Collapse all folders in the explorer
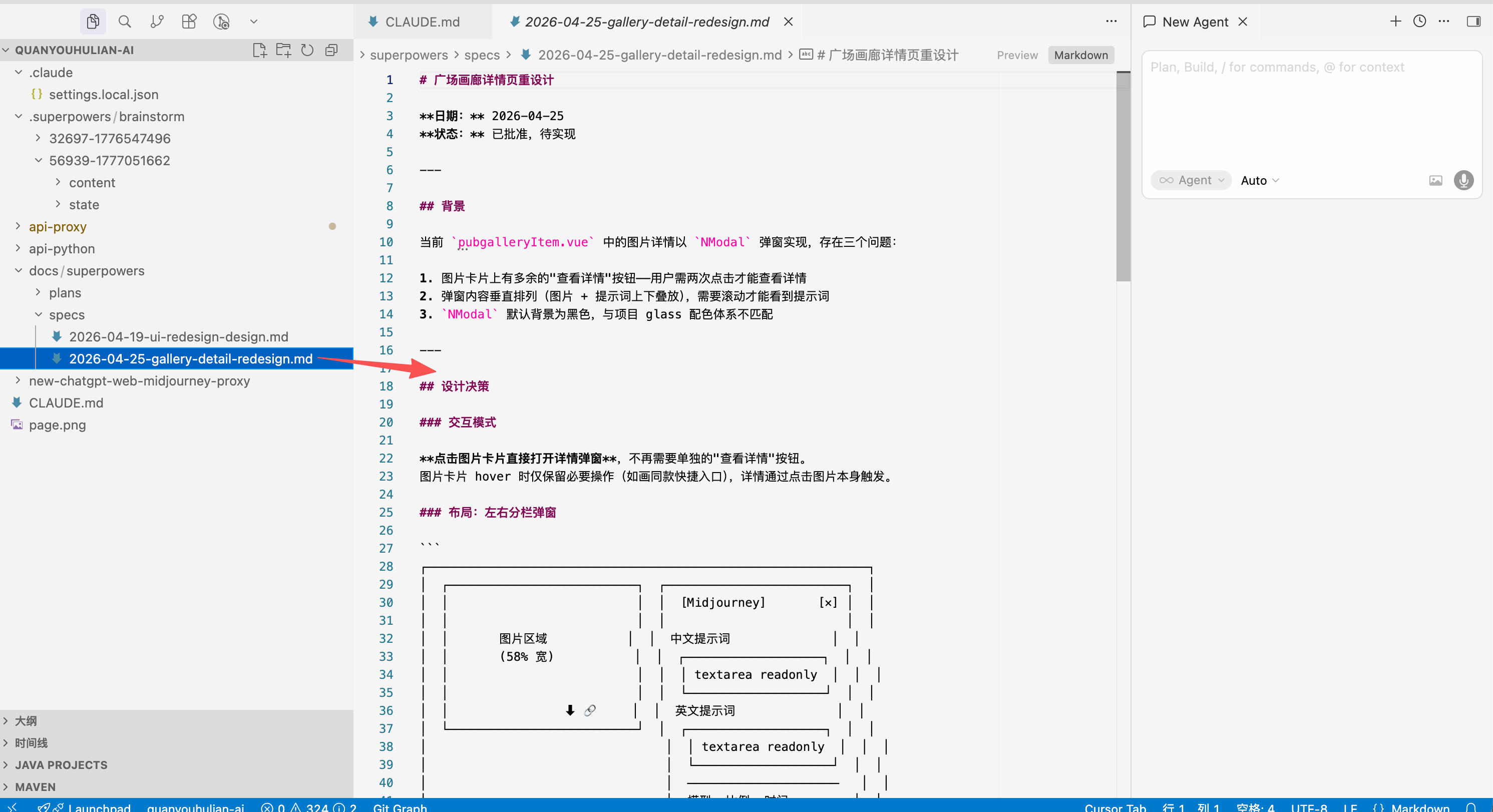This screenshot has width=1493, height=812. (331, 50)
